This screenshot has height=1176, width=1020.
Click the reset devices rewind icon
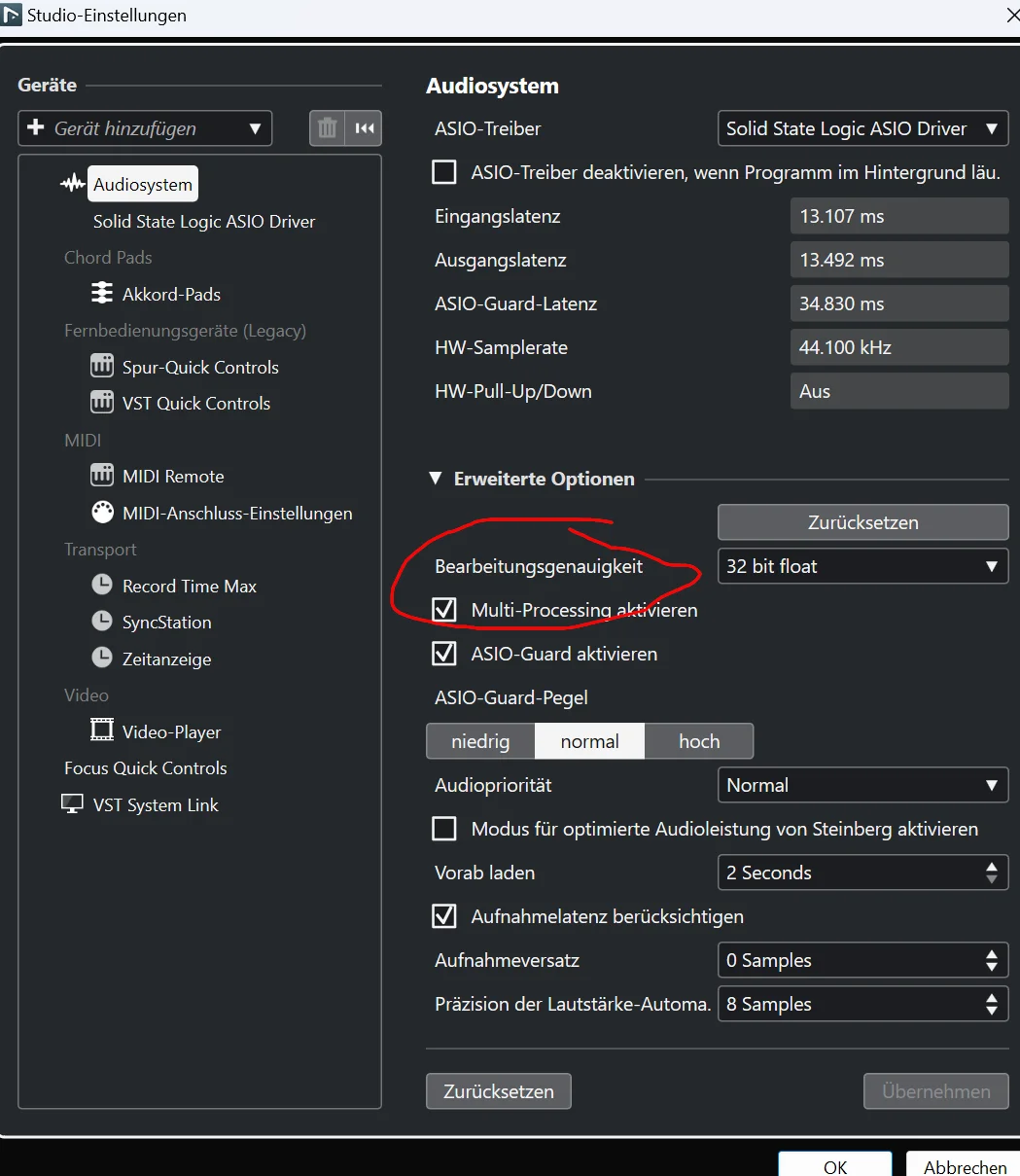point(365,128)
